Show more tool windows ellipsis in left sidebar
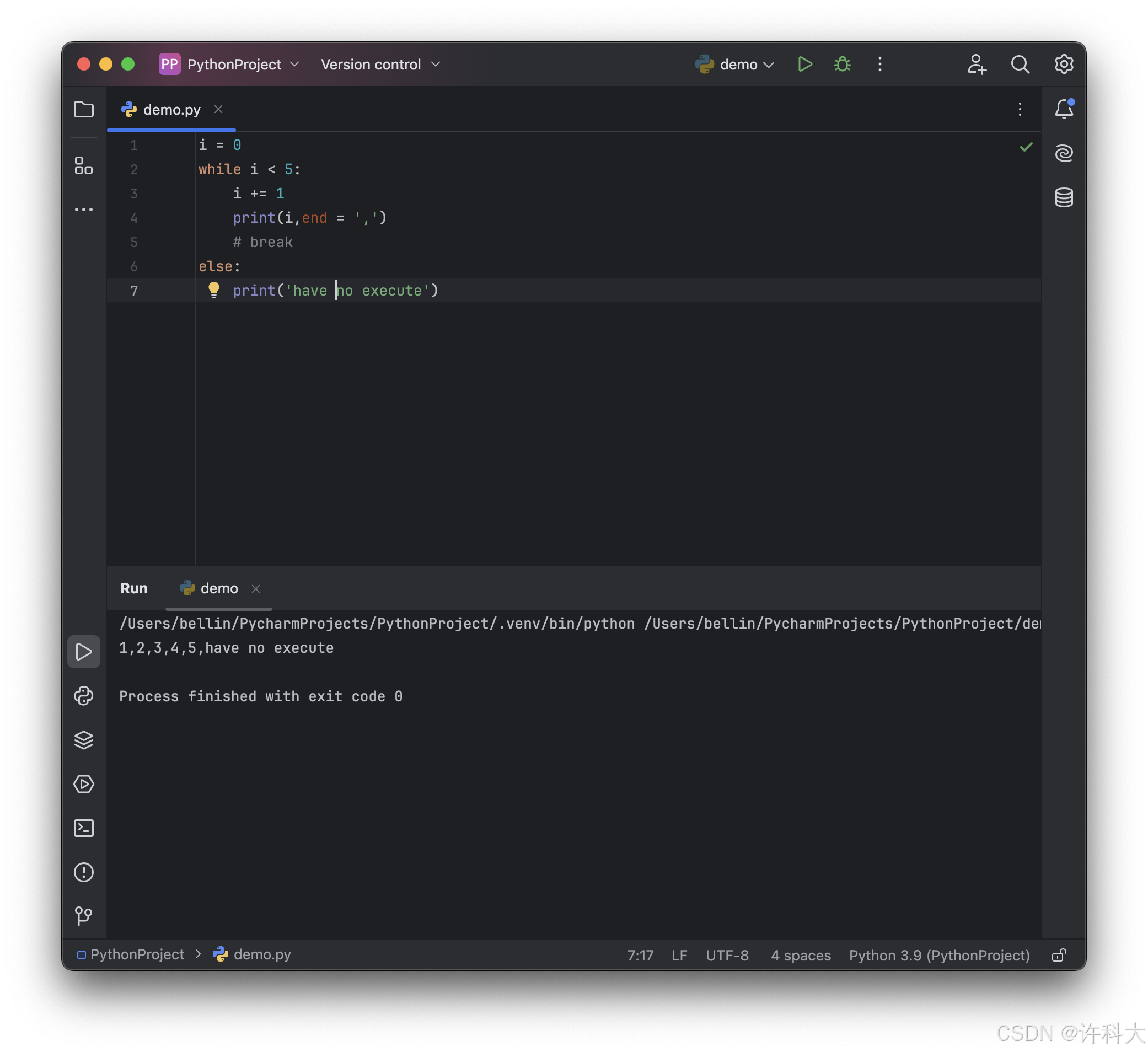Screen dimensions: 1148x1052 pyautogui.click(x=84, y=210)
